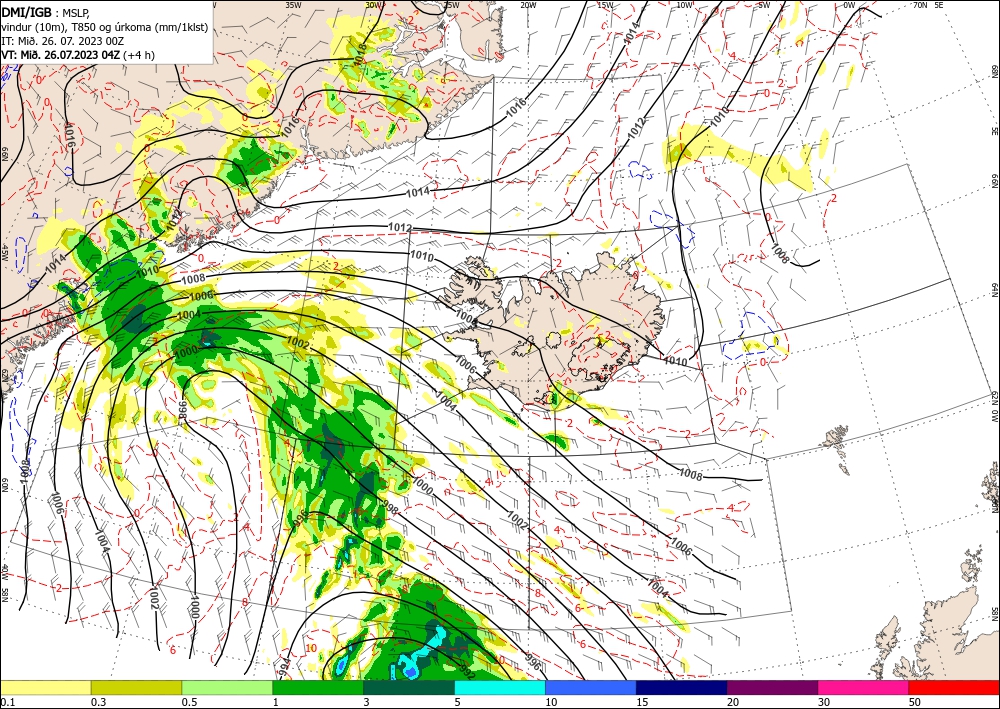Click the olive 0.3–0.5 legend swatch
1000x709 pixels.
(x=136, y=687)
